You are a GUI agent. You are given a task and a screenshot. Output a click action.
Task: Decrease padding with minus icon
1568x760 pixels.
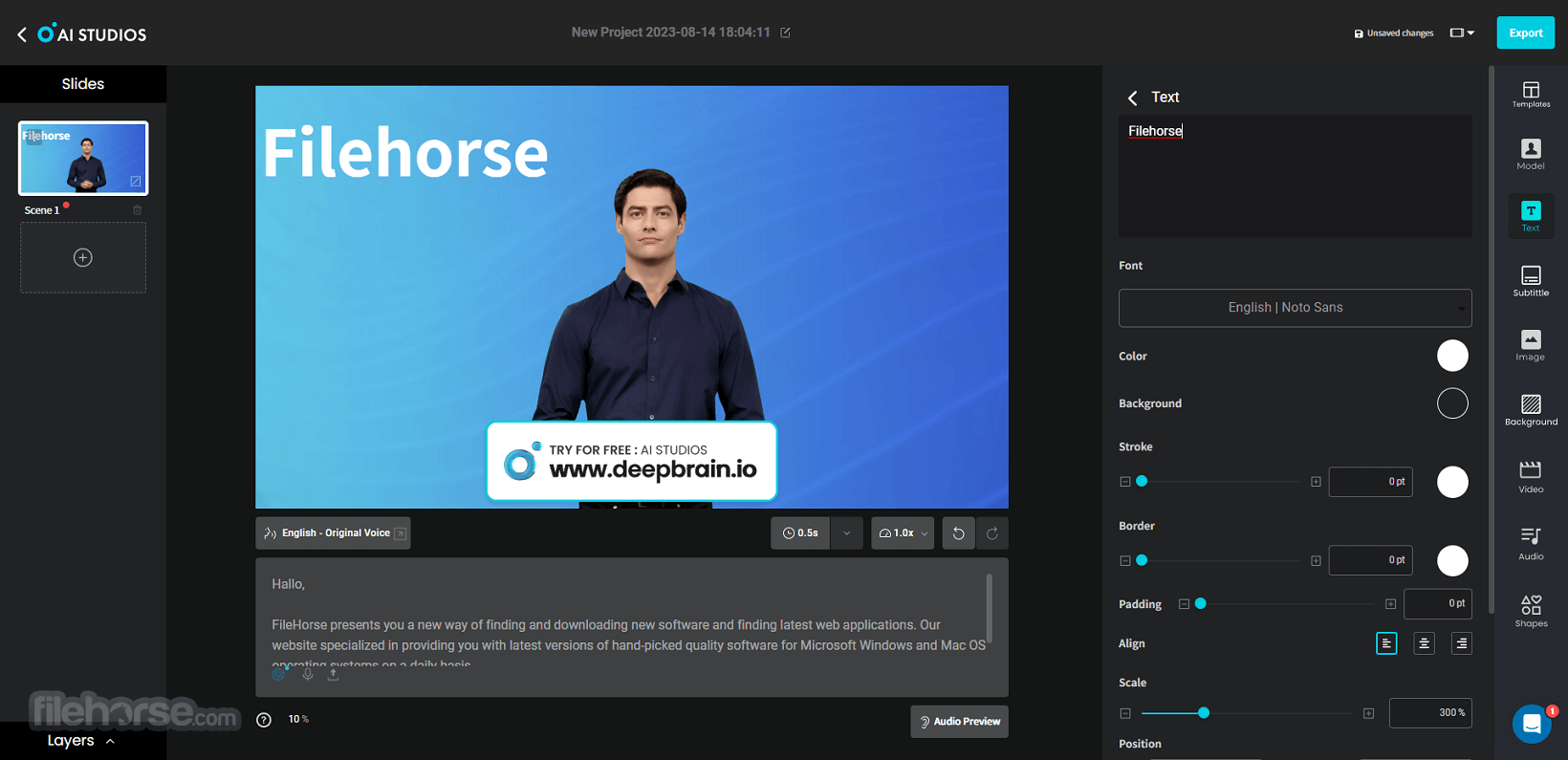(x=1184, y=604)
